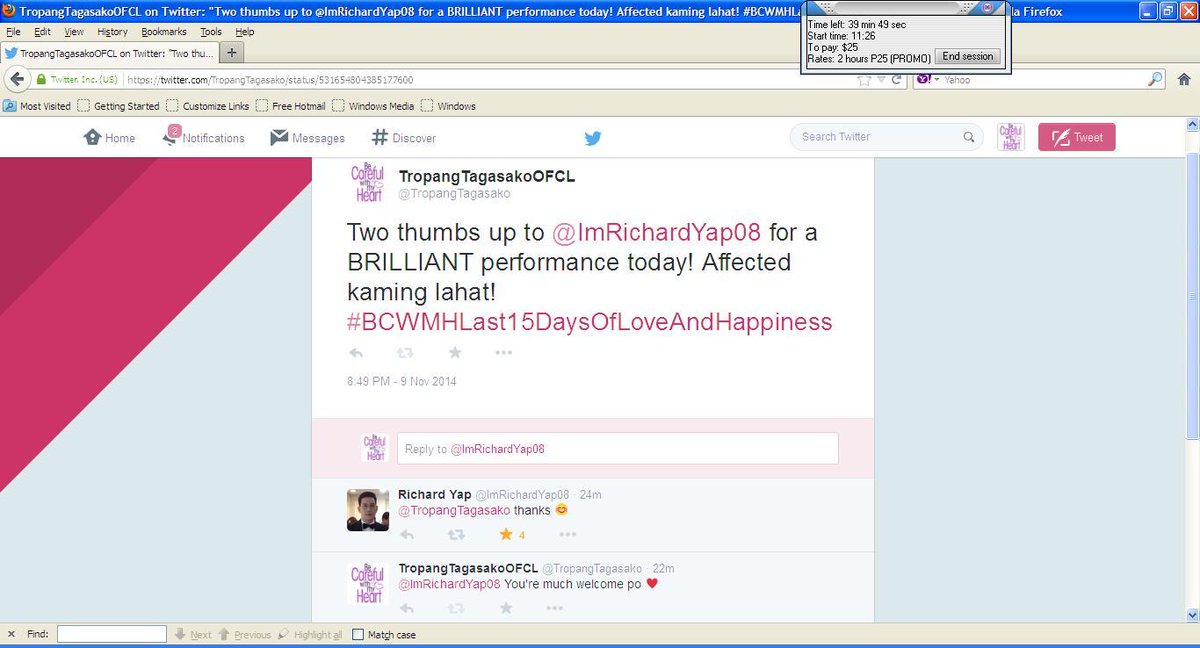Open the Discover hashtag link

click(x=403, y=138)
